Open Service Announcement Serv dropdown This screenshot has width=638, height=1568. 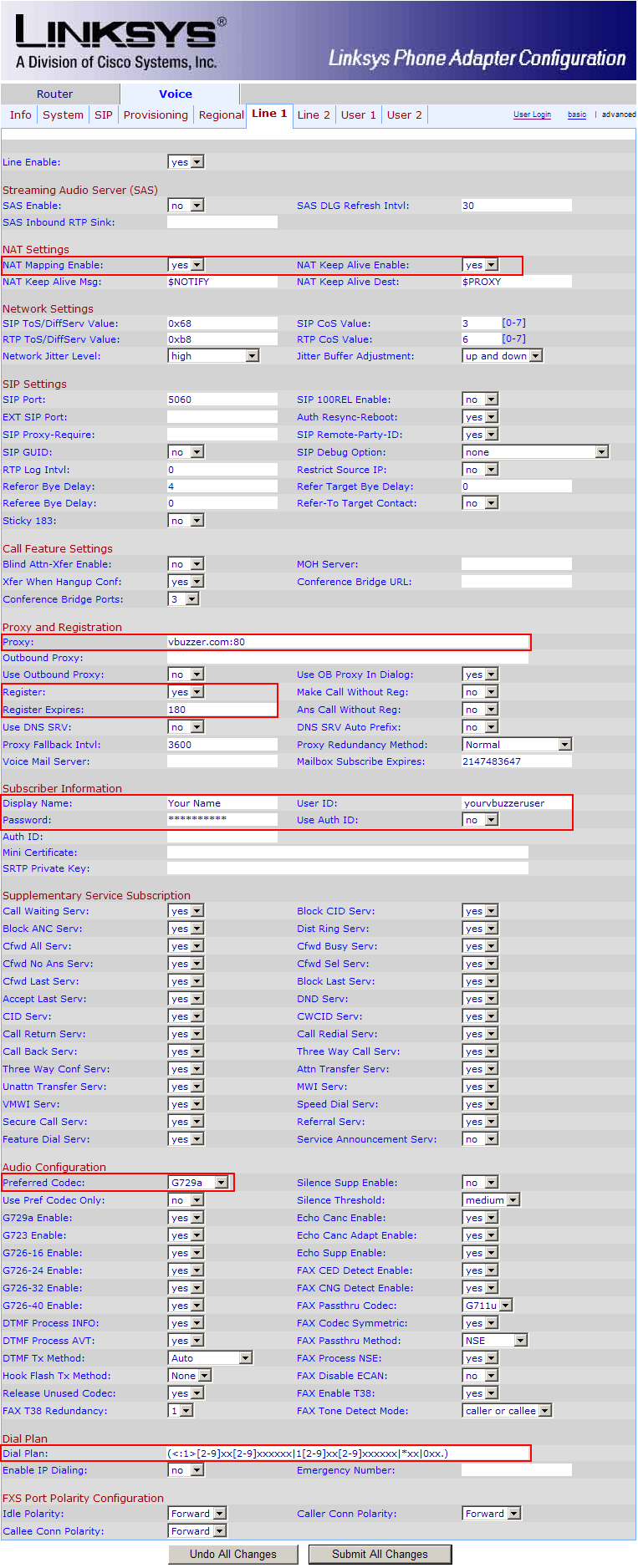(x=481, y=1139)
